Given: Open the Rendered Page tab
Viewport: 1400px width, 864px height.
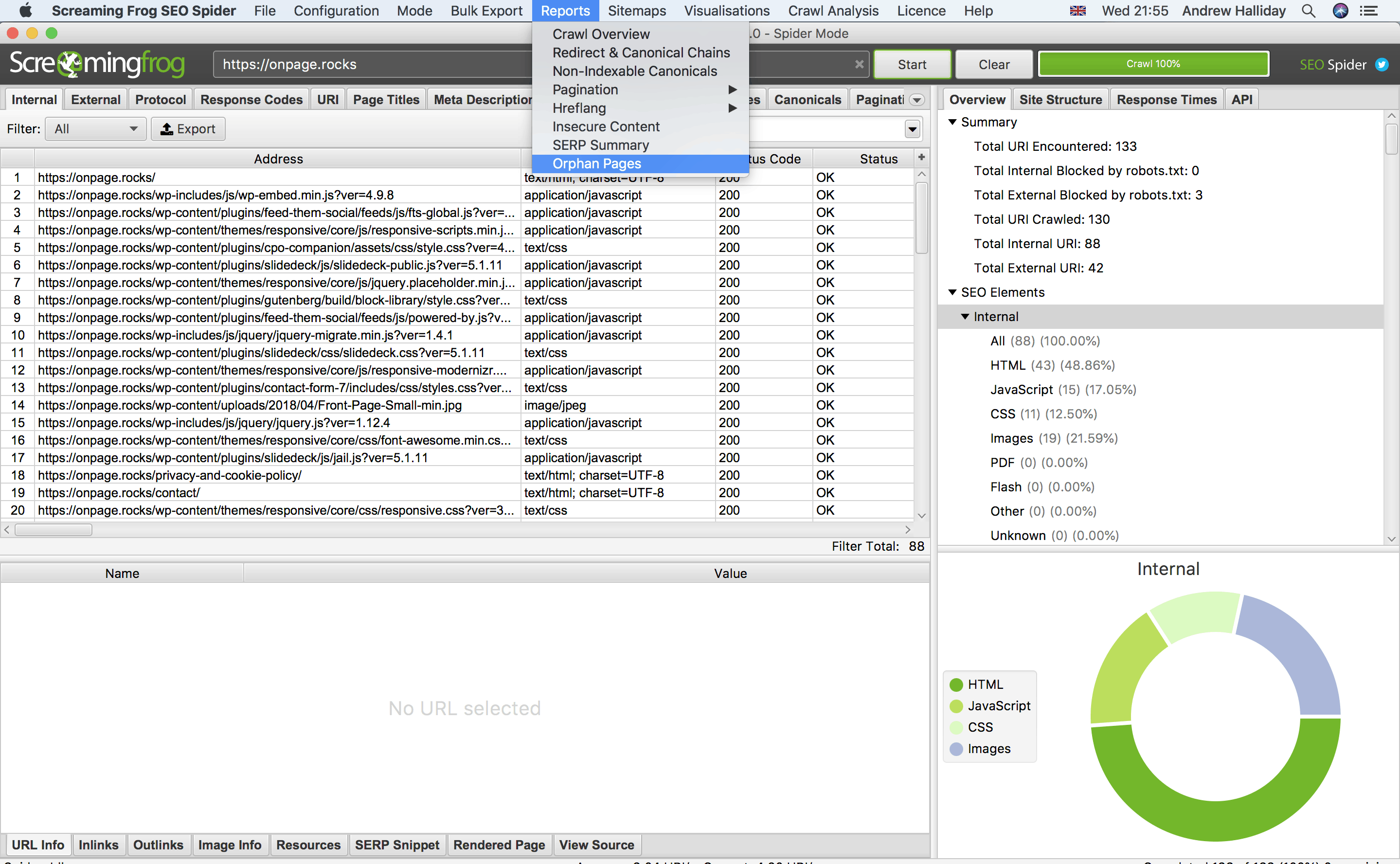Looking at the screenshot, I should (499, 845).
